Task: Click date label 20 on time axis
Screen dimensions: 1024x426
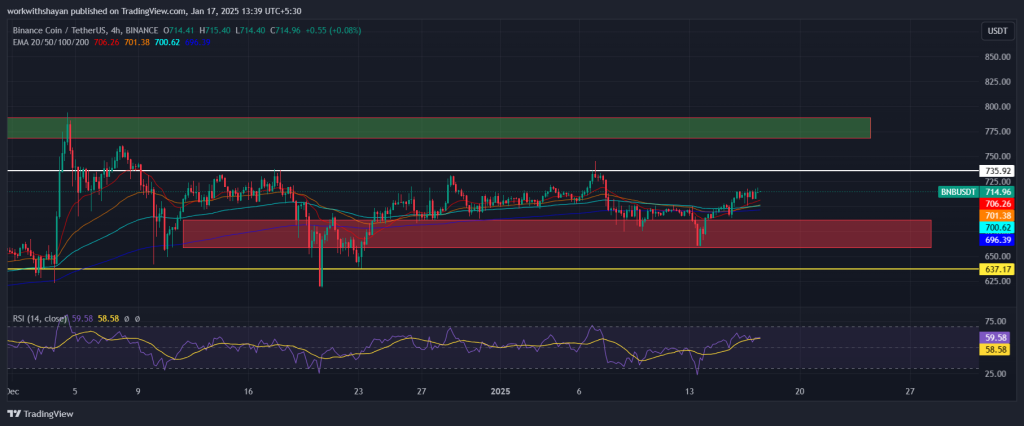Action: pyautogui.click(x=799, y=391)
